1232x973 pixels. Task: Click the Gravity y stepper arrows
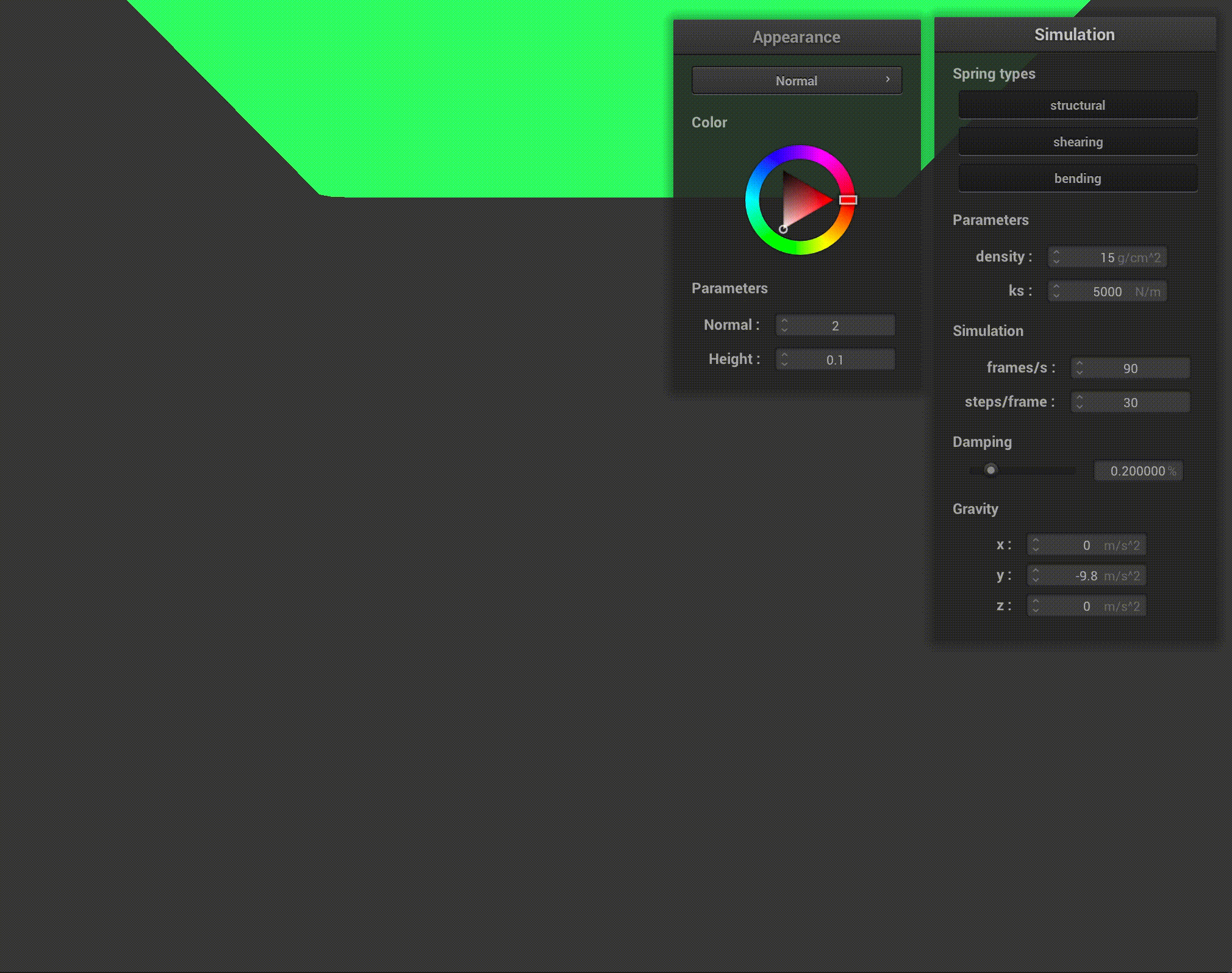pyautogui.click(x=1036, y=576)
